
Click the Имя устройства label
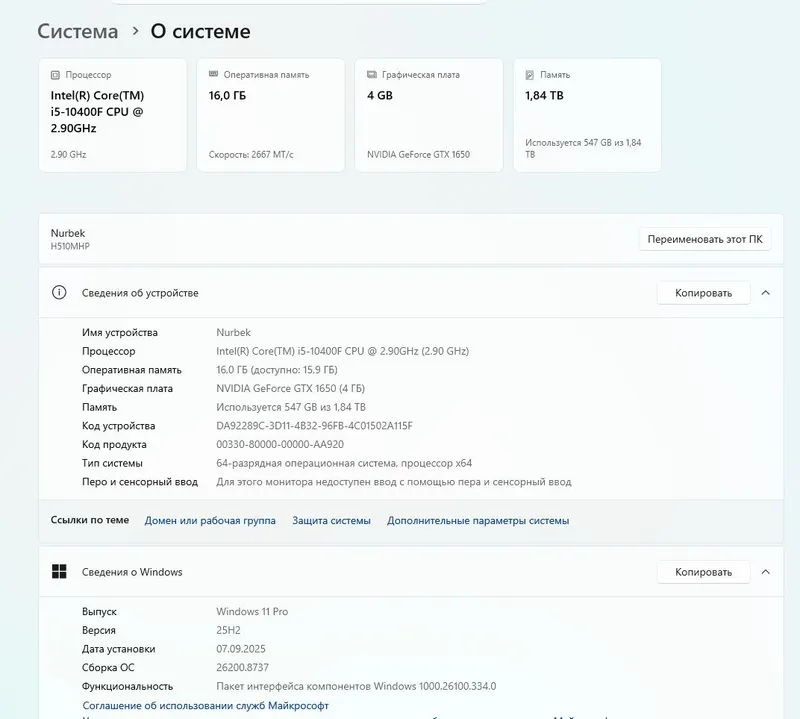[120, 332]
